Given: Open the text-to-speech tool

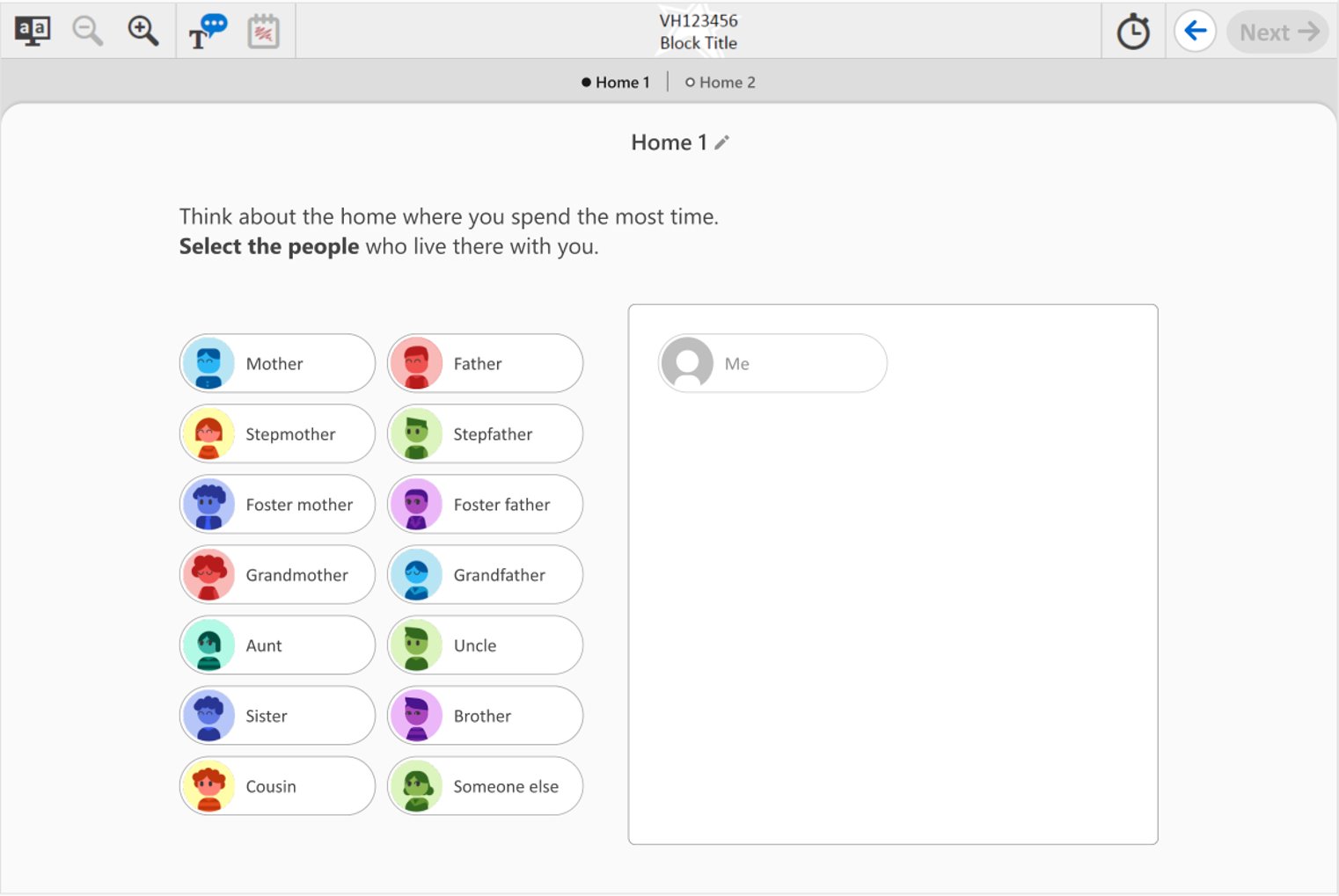Looking at the screenshot, I should pos(208,32).
